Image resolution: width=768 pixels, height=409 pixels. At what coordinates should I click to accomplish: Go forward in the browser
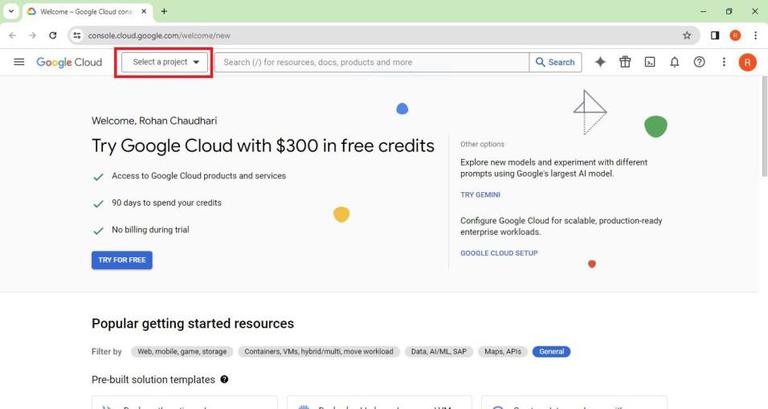[32, 35]
